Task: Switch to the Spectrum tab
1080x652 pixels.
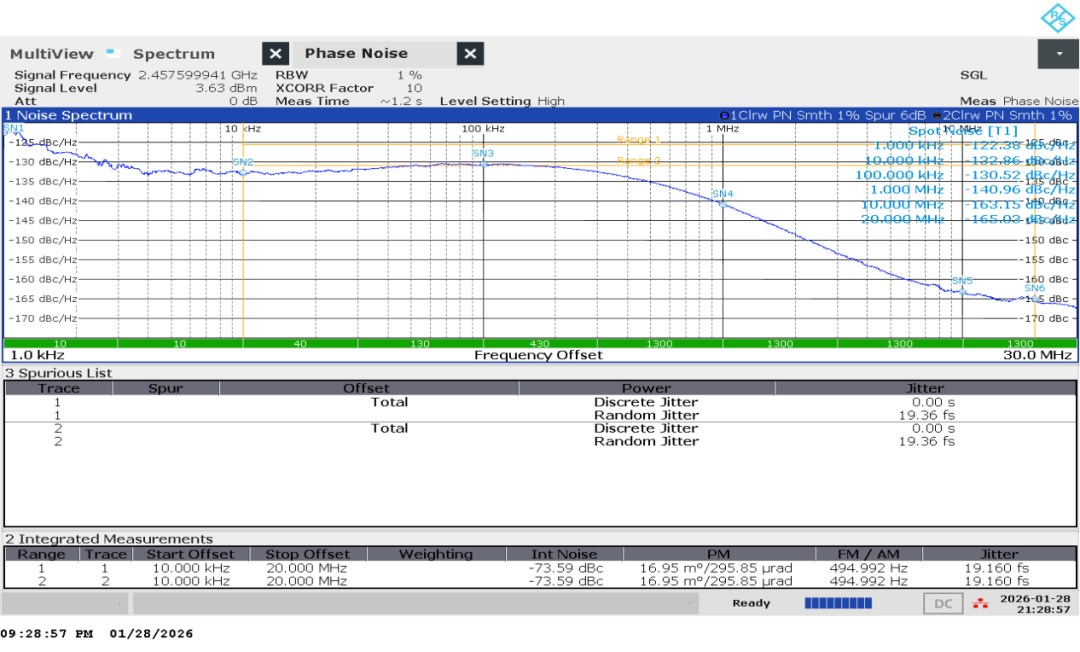Action: pyautogui.click(x=174, y=54)
